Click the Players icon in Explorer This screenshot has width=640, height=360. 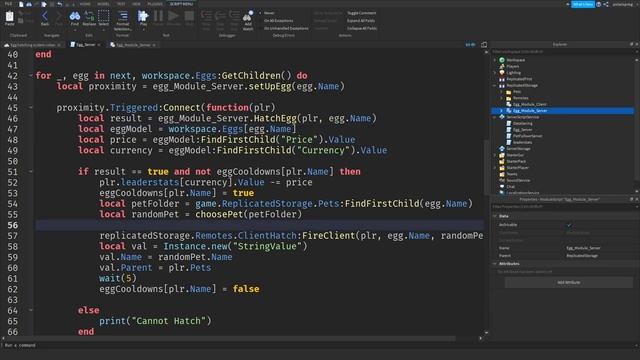coord(502,66)
